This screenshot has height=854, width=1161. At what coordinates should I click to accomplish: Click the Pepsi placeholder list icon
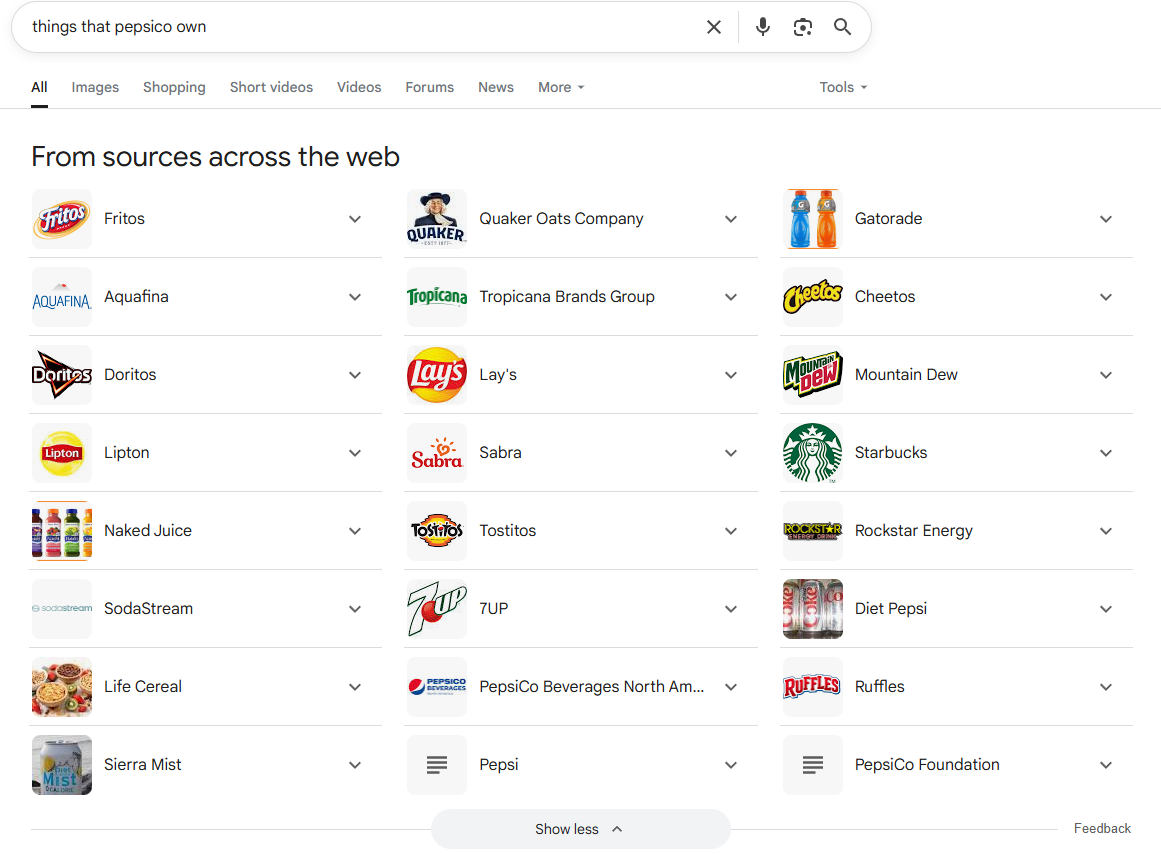point(437,765)
